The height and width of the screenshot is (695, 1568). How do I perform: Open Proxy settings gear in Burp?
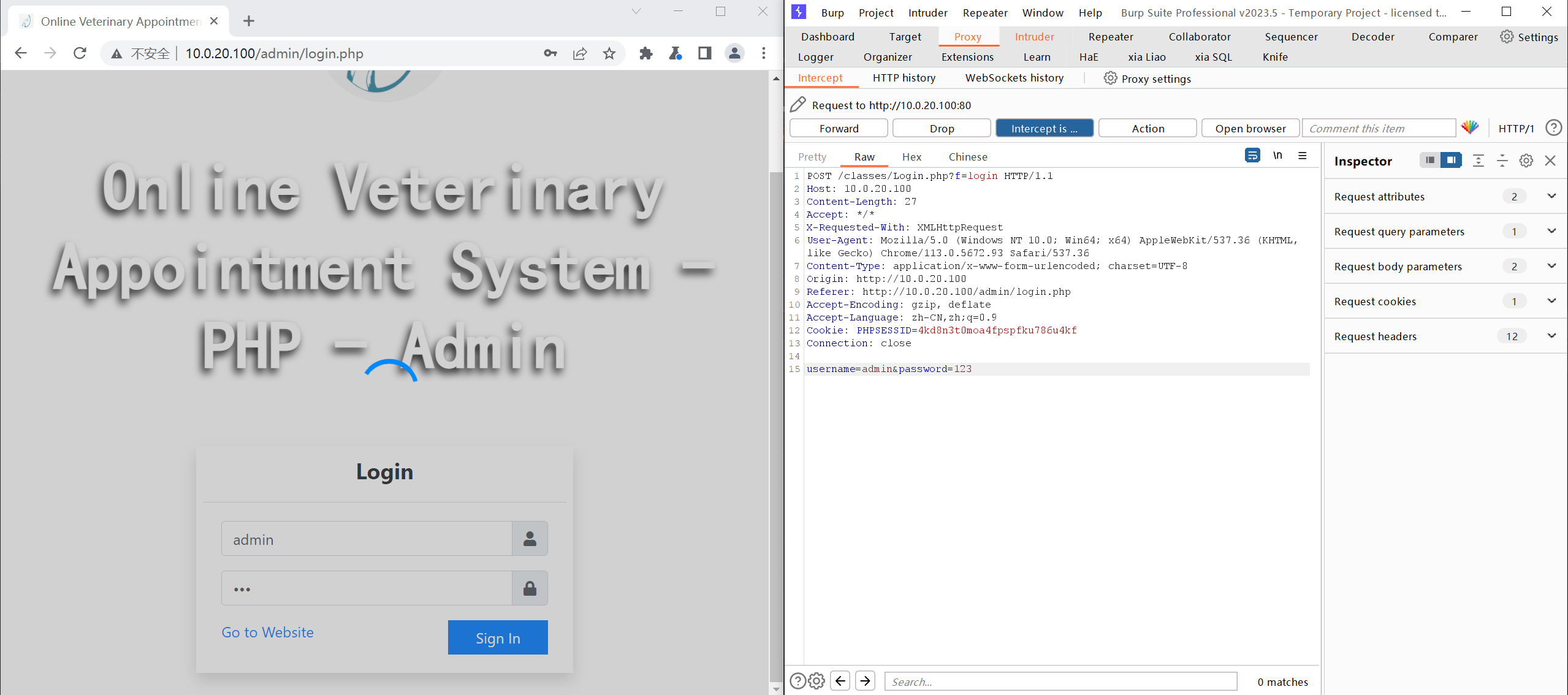click(1110, 78)
